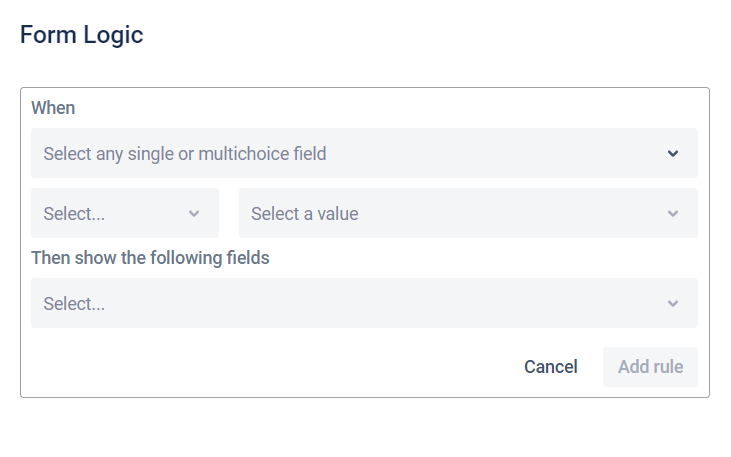Click the "Select a value" placeholder text
The image size is (731, 457).
click(x=305, y=214)
